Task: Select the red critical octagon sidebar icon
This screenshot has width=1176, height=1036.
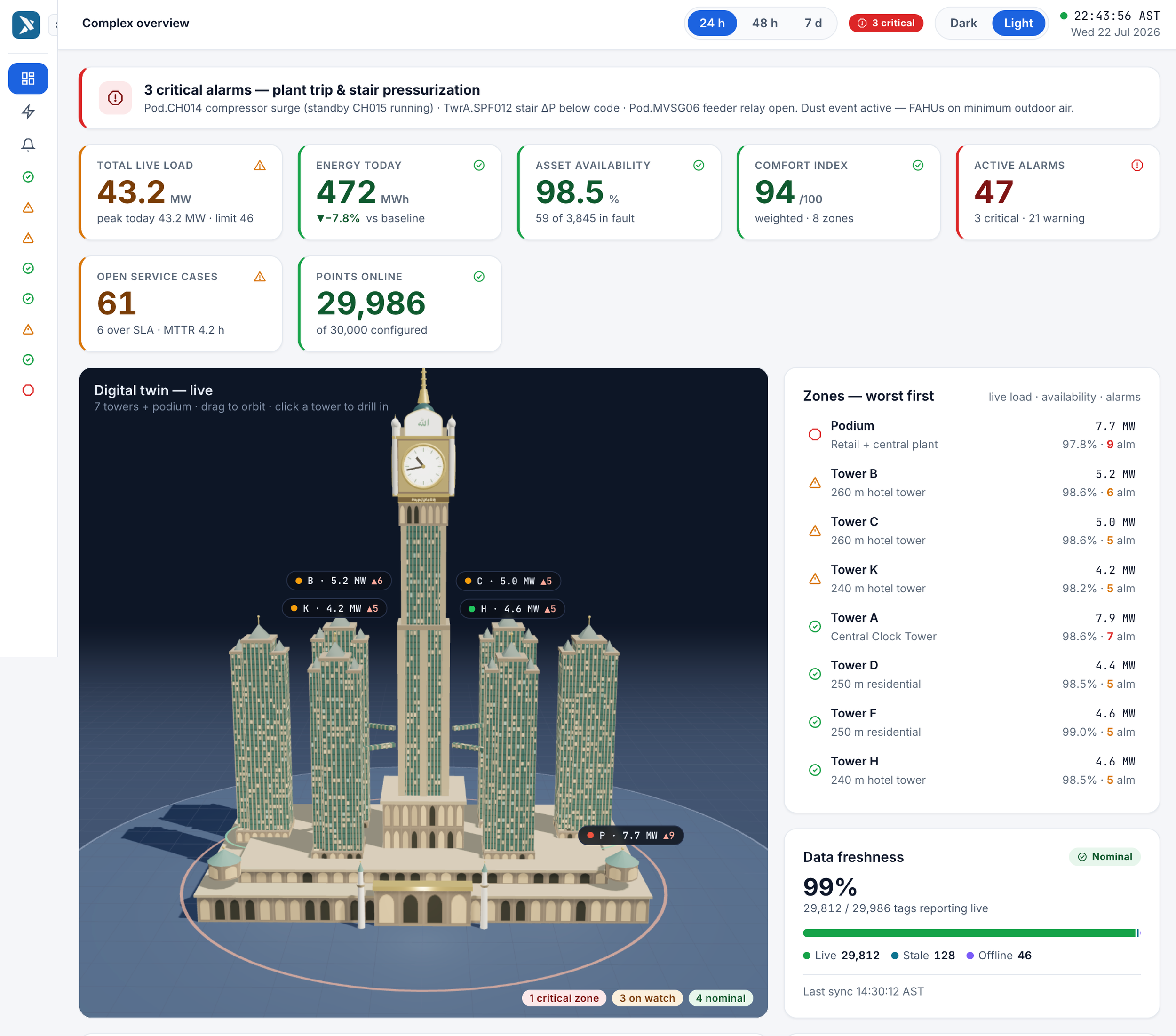Action: coord(28,390)
